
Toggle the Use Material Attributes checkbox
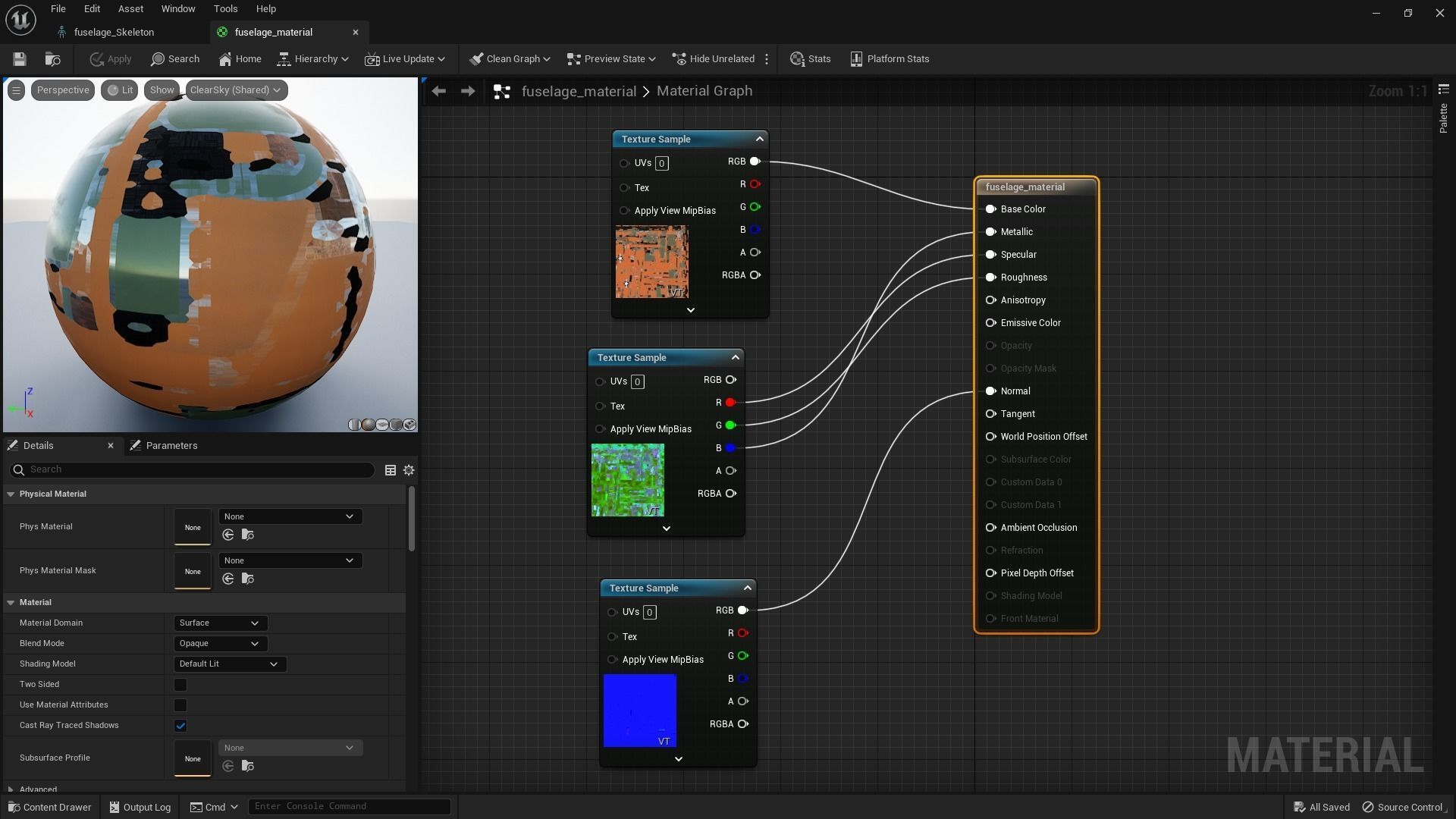tap(180, 705)
